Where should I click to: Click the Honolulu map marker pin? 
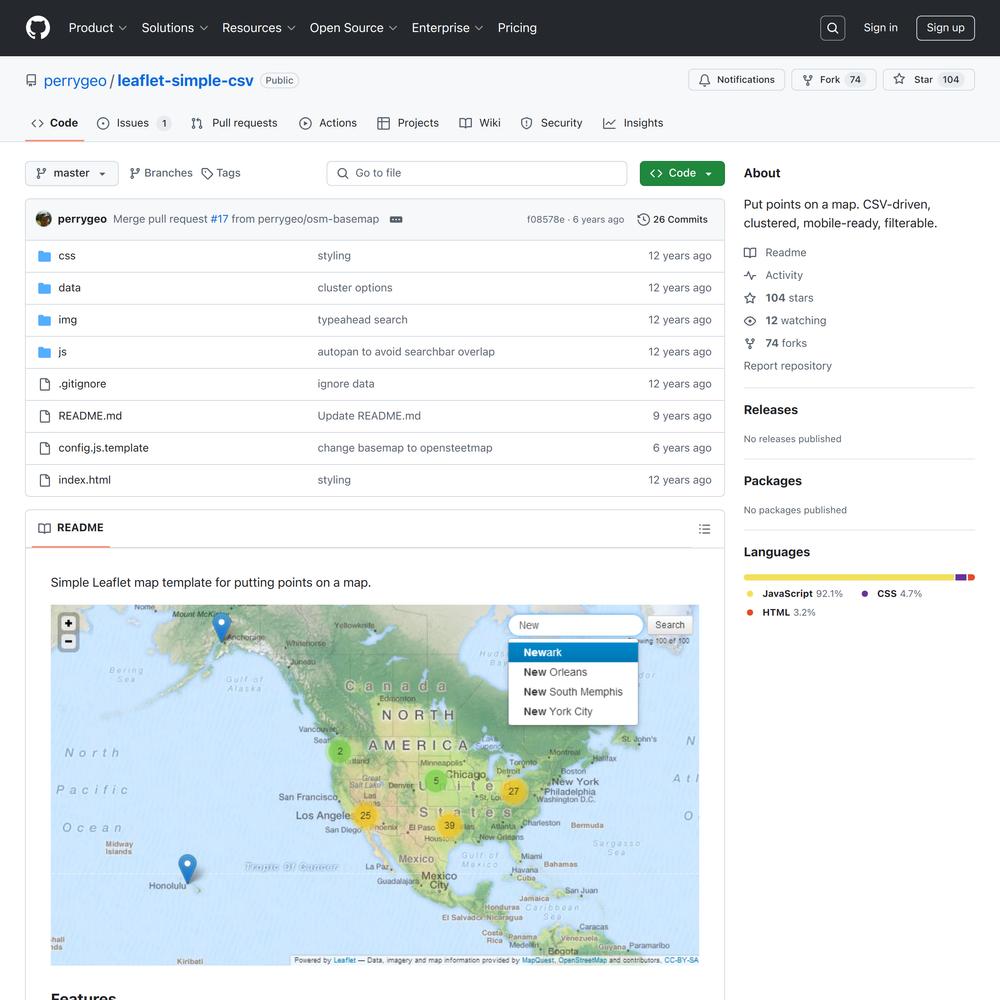coord(188,868)
